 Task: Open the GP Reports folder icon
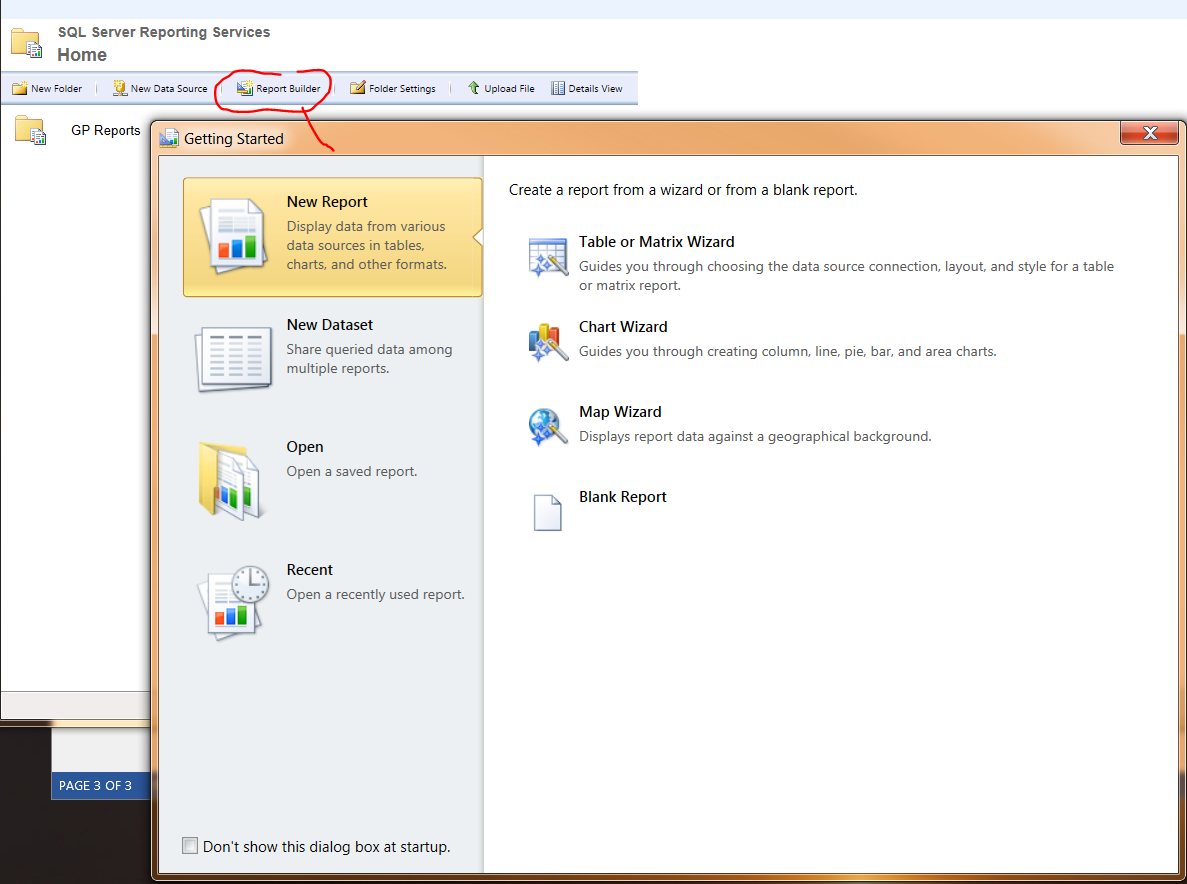point(30,130)
